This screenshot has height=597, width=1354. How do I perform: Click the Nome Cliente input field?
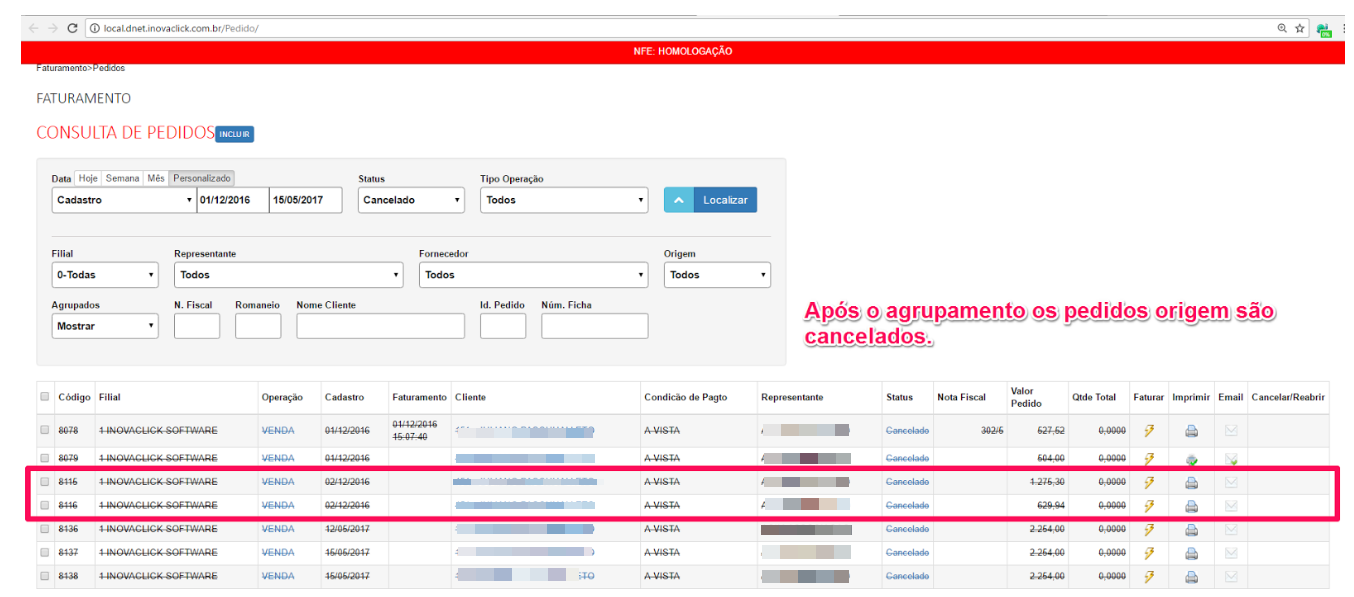pyautogui.click(x=380, y=326)
